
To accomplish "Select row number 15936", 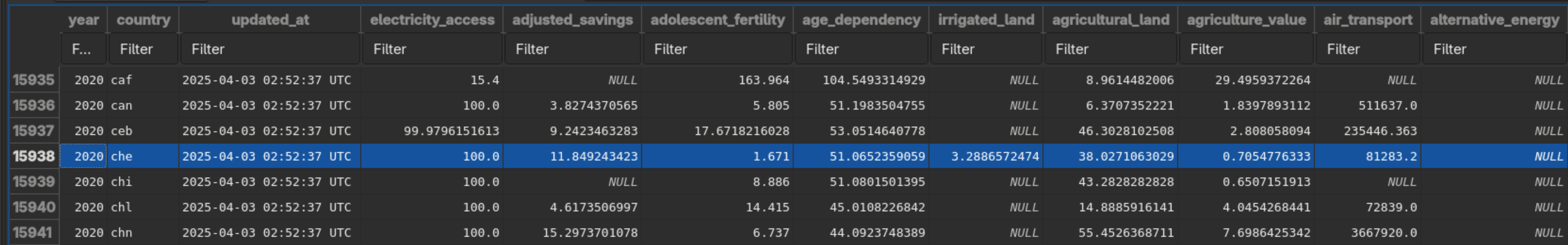I will (34, 106).
